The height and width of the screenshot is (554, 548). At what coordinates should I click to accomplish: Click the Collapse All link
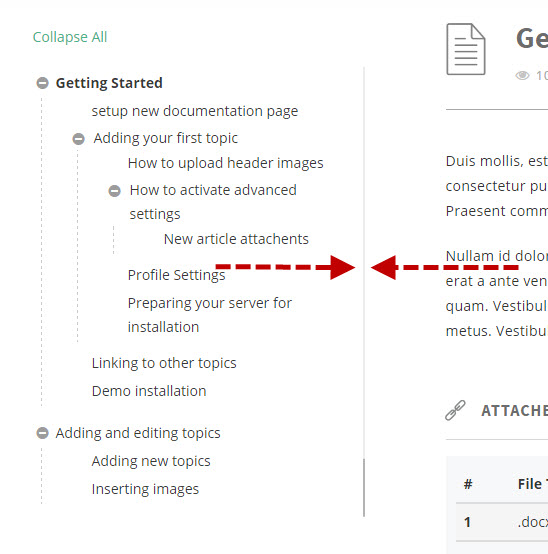(x=70, y=37)
